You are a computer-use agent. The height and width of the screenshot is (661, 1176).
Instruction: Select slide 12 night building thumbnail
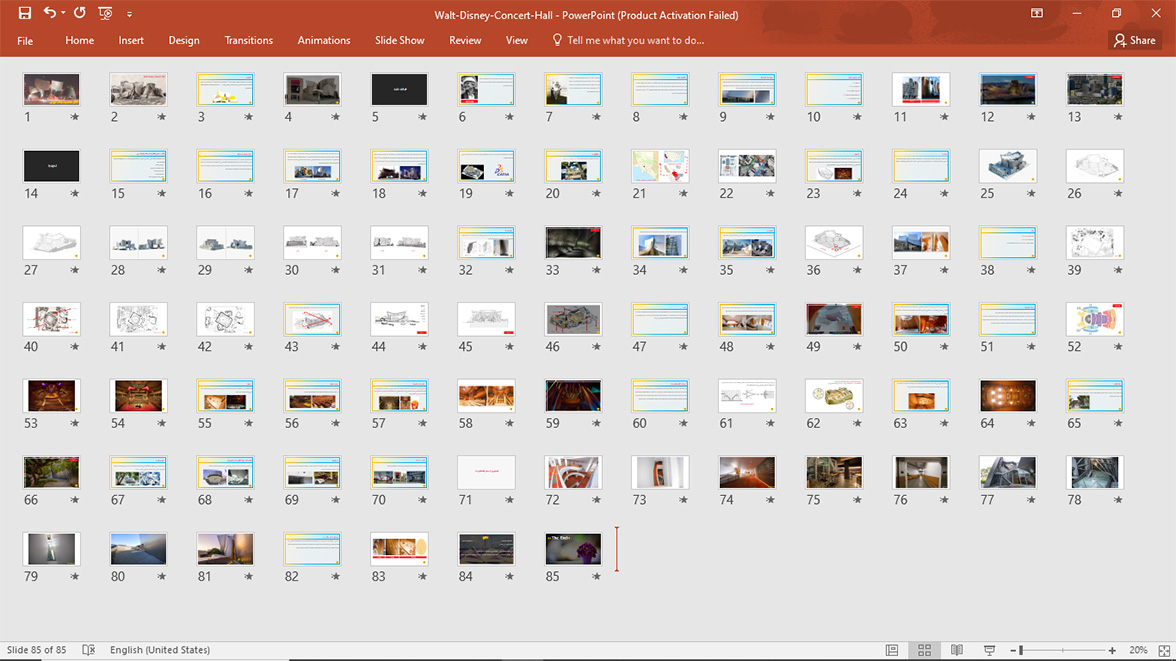[x=1008, y=89]
